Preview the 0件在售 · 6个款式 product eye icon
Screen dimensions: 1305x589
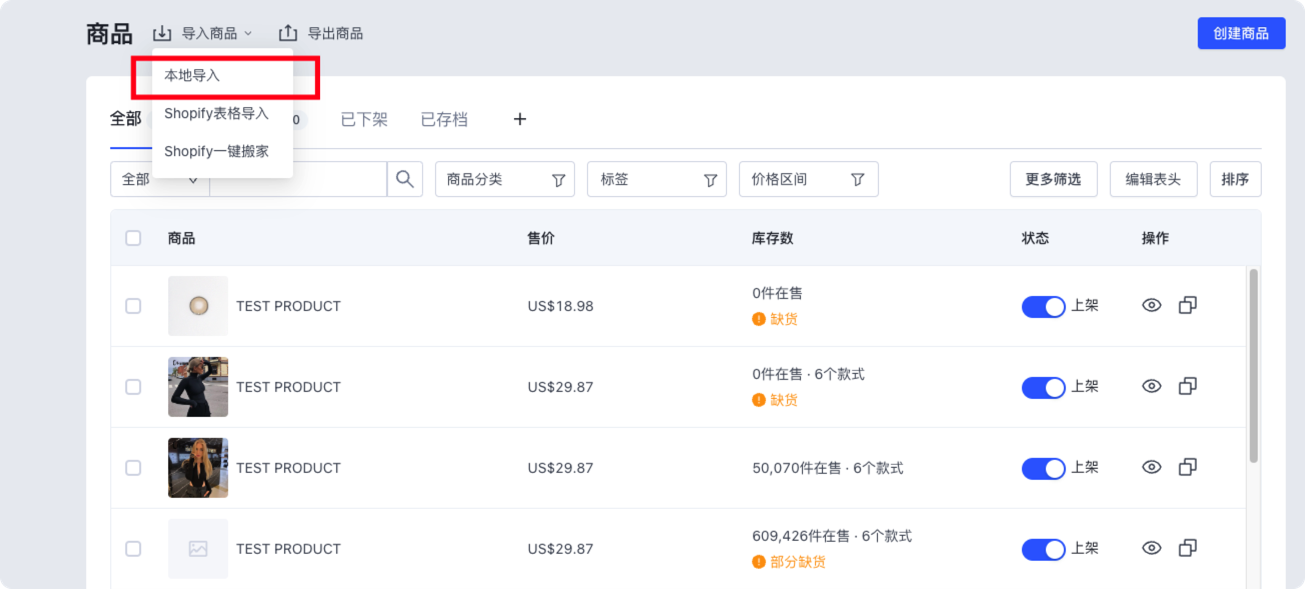tap(1152, 386)
